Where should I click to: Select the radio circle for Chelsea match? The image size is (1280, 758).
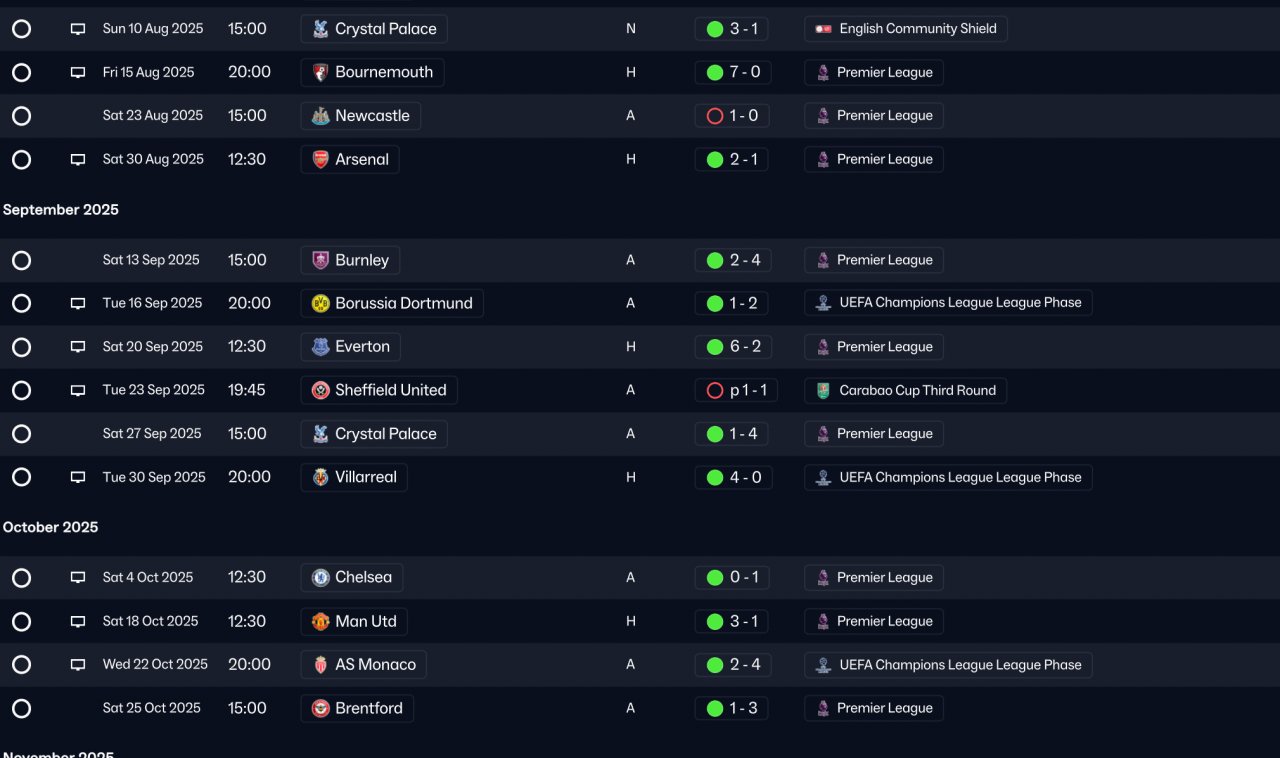click(x=21, y=578)
